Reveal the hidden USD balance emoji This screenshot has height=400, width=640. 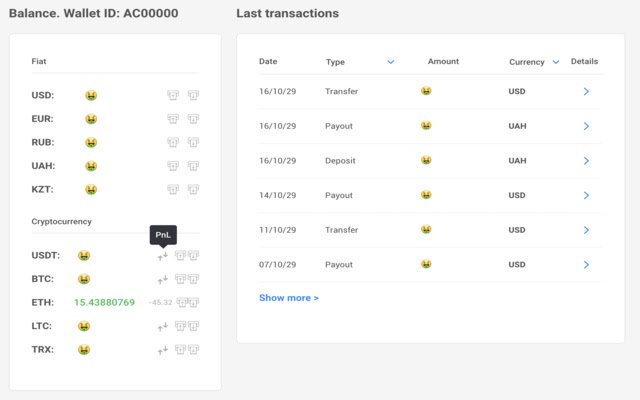tap(91, 96)
